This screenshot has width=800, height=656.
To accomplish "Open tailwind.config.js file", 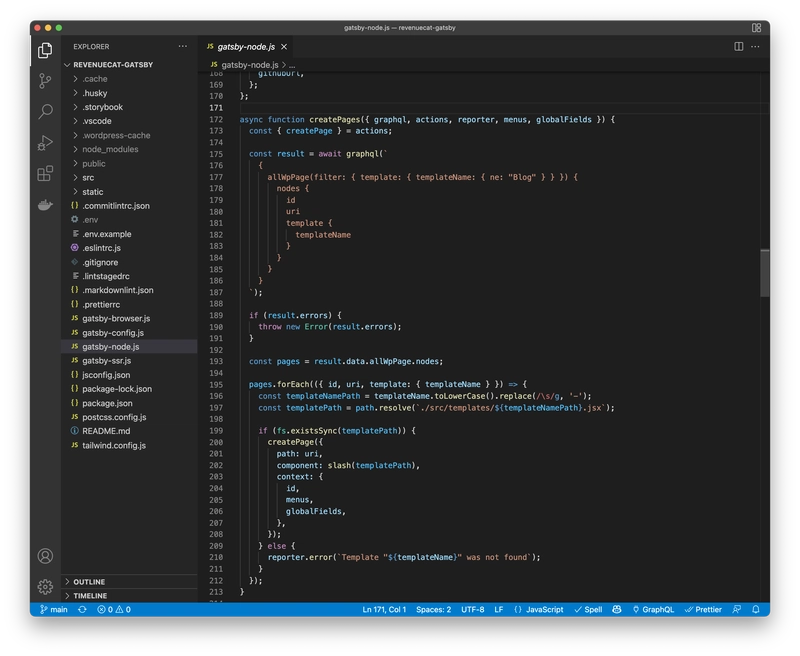I will tap(129, 445).
